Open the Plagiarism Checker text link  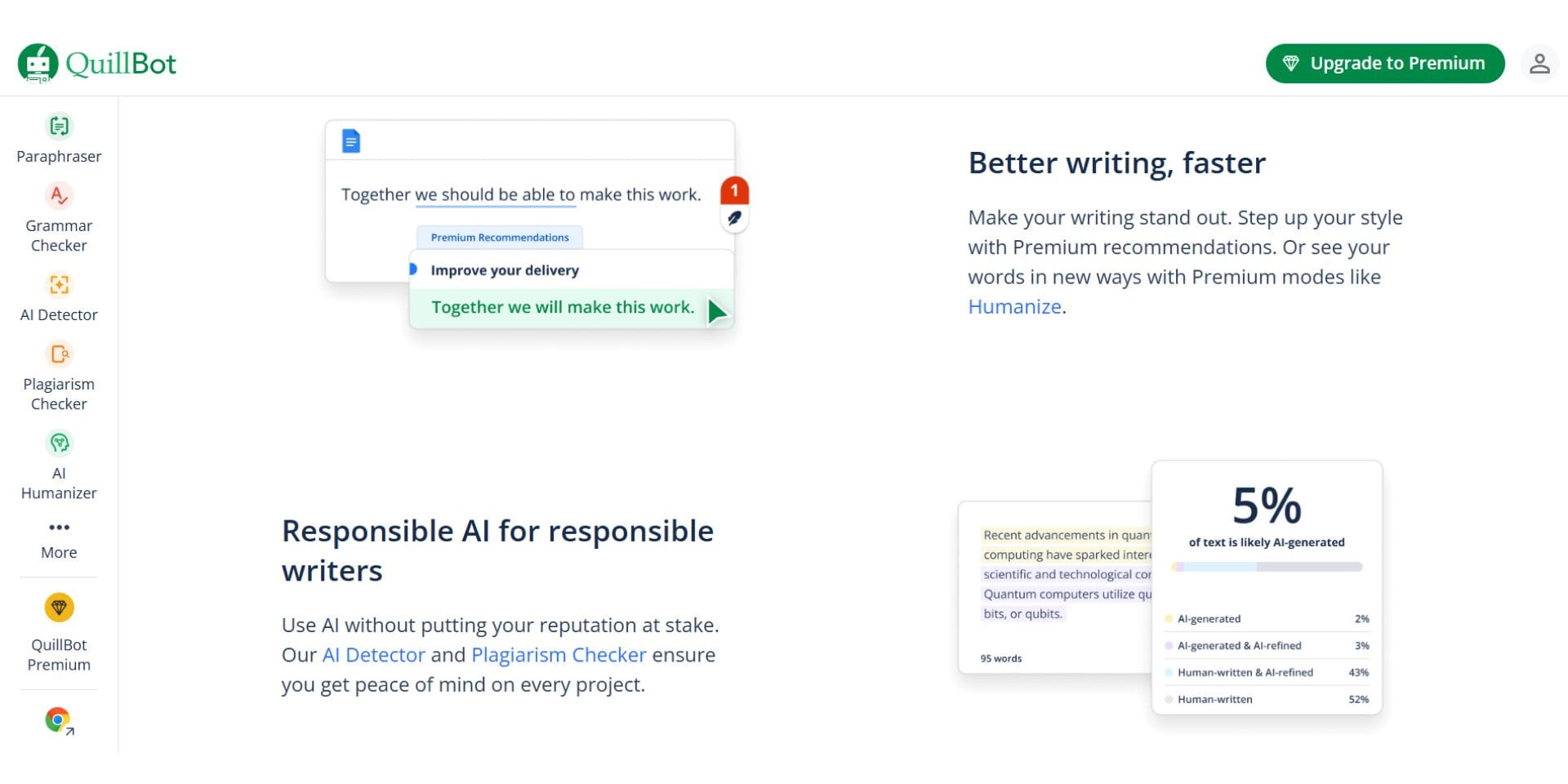pyautogui.click(x=559, y=655)
